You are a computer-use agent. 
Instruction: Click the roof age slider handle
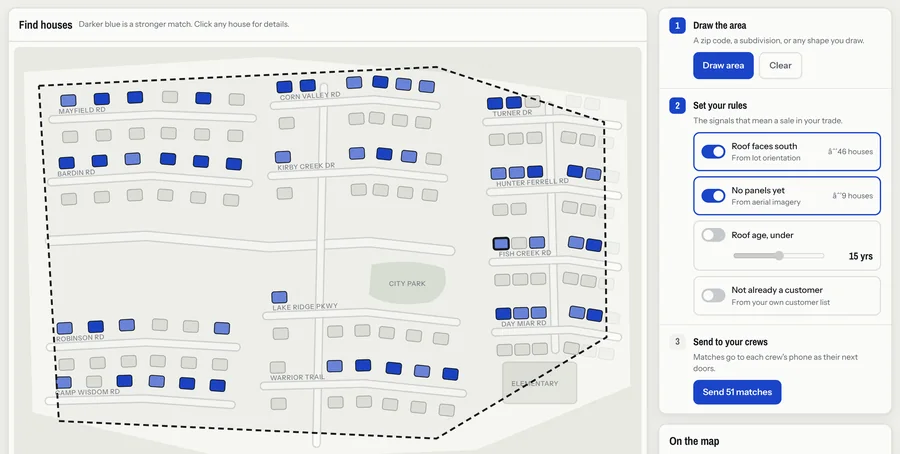779,256
